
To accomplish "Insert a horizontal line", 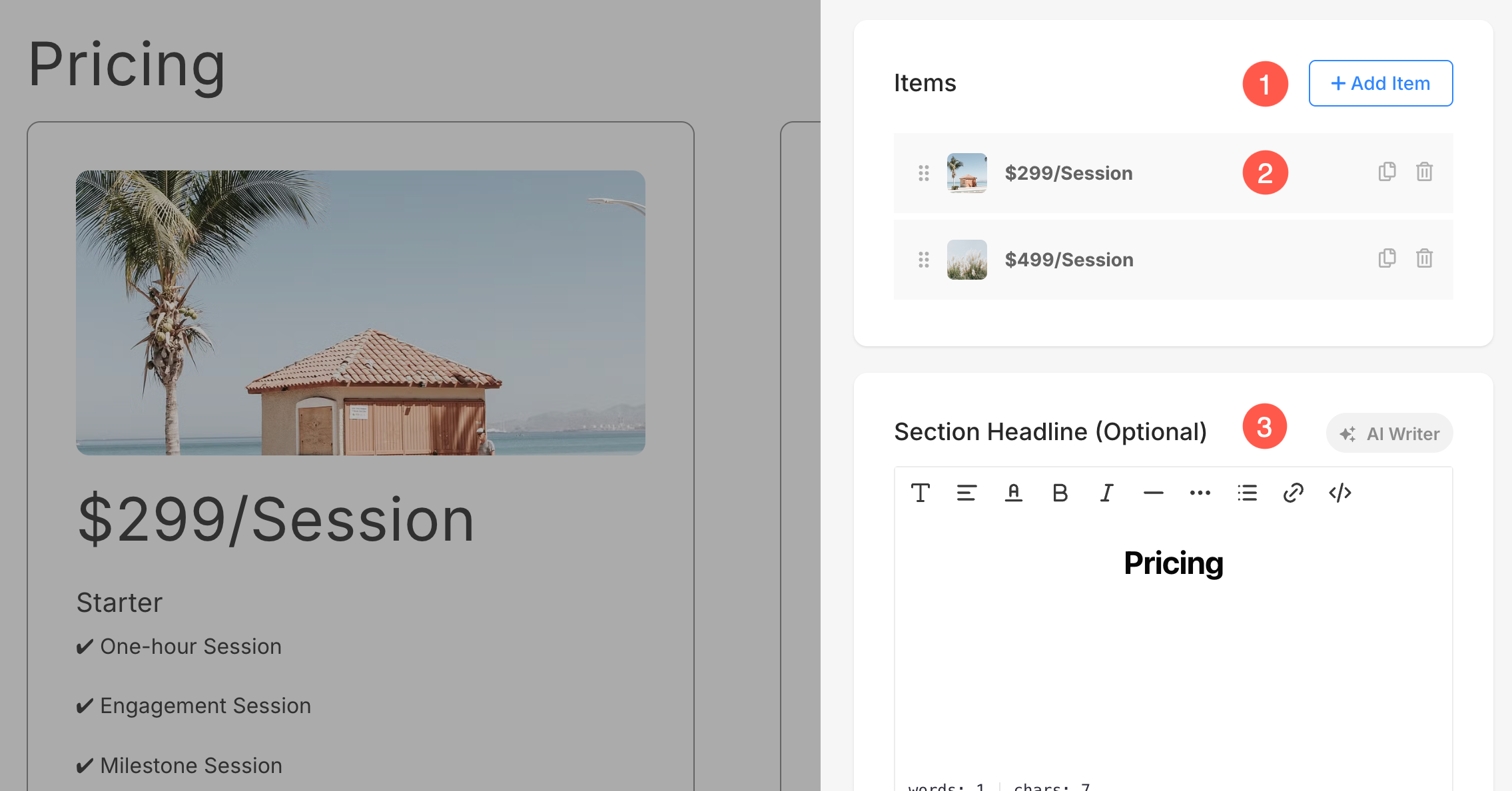I will coord(1153,493).
